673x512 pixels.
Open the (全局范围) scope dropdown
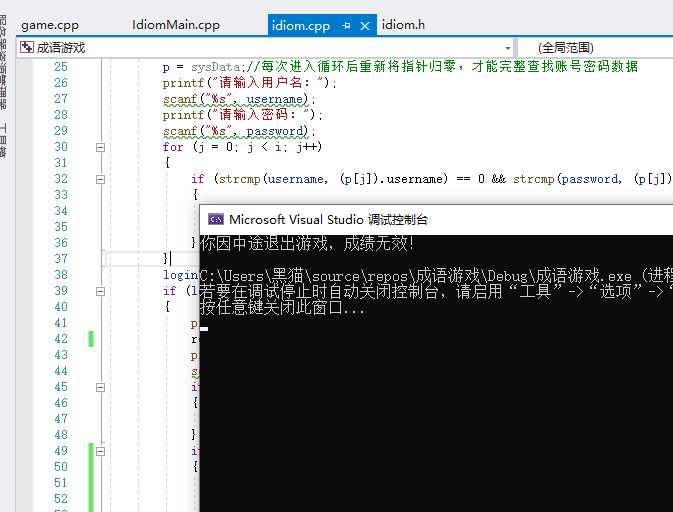click(x=595, y=48)
